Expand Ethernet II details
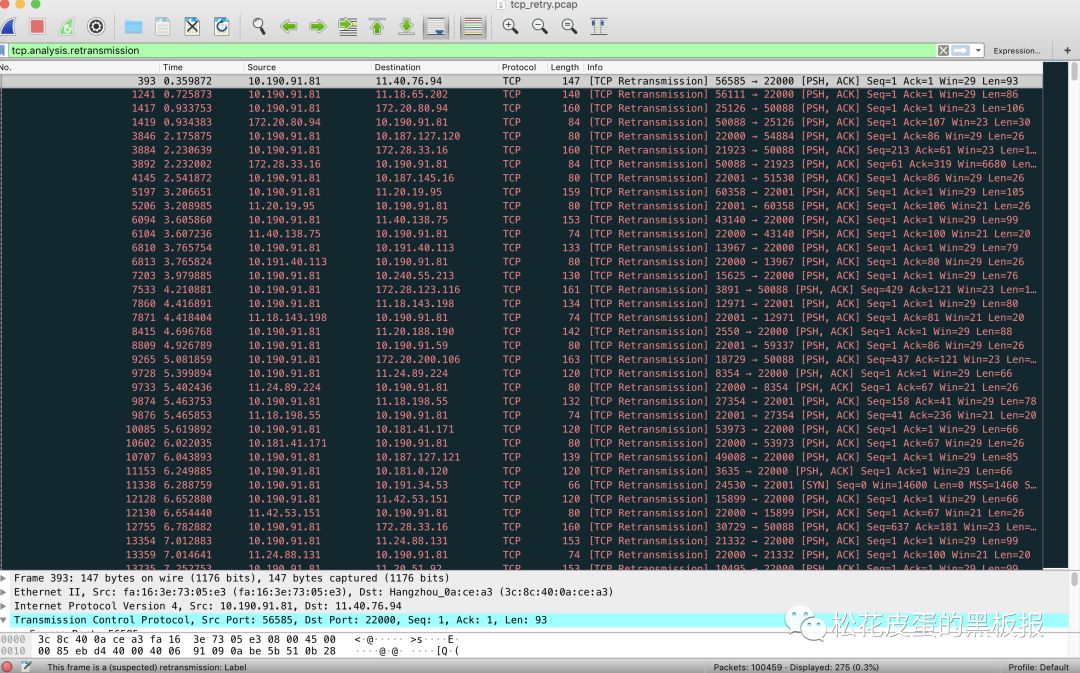Viewport: 1080px width, 673px height. point(5,592)
